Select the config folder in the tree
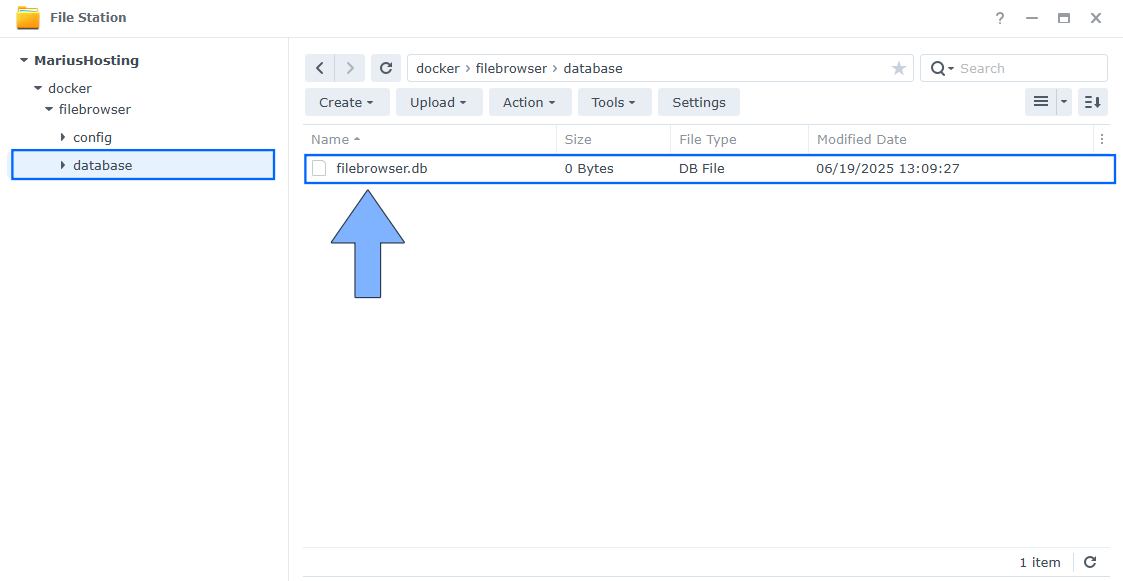 92,137
